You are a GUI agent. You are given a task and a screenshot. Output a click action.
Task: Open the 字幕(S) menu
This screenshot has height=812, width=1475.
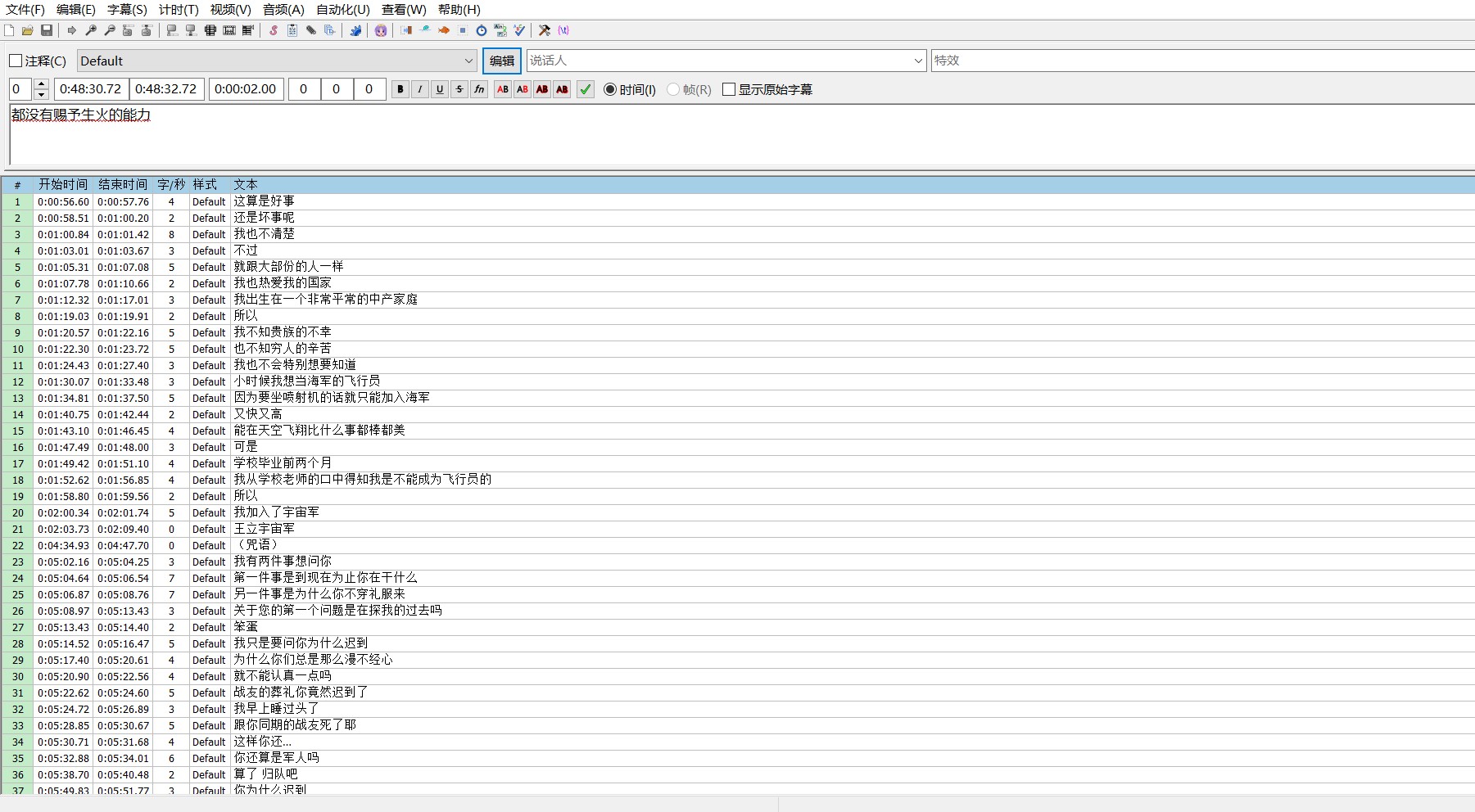[x=127, y=10]
